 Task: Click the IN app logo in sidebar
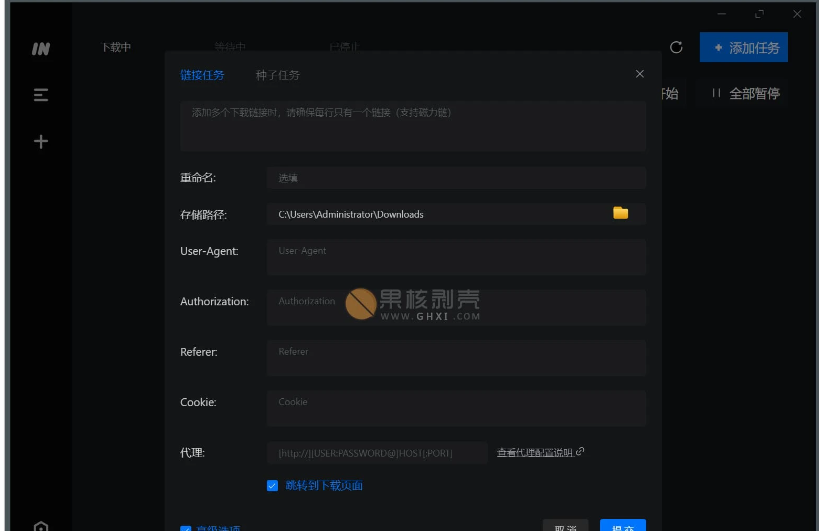click(x=41, y=49)
